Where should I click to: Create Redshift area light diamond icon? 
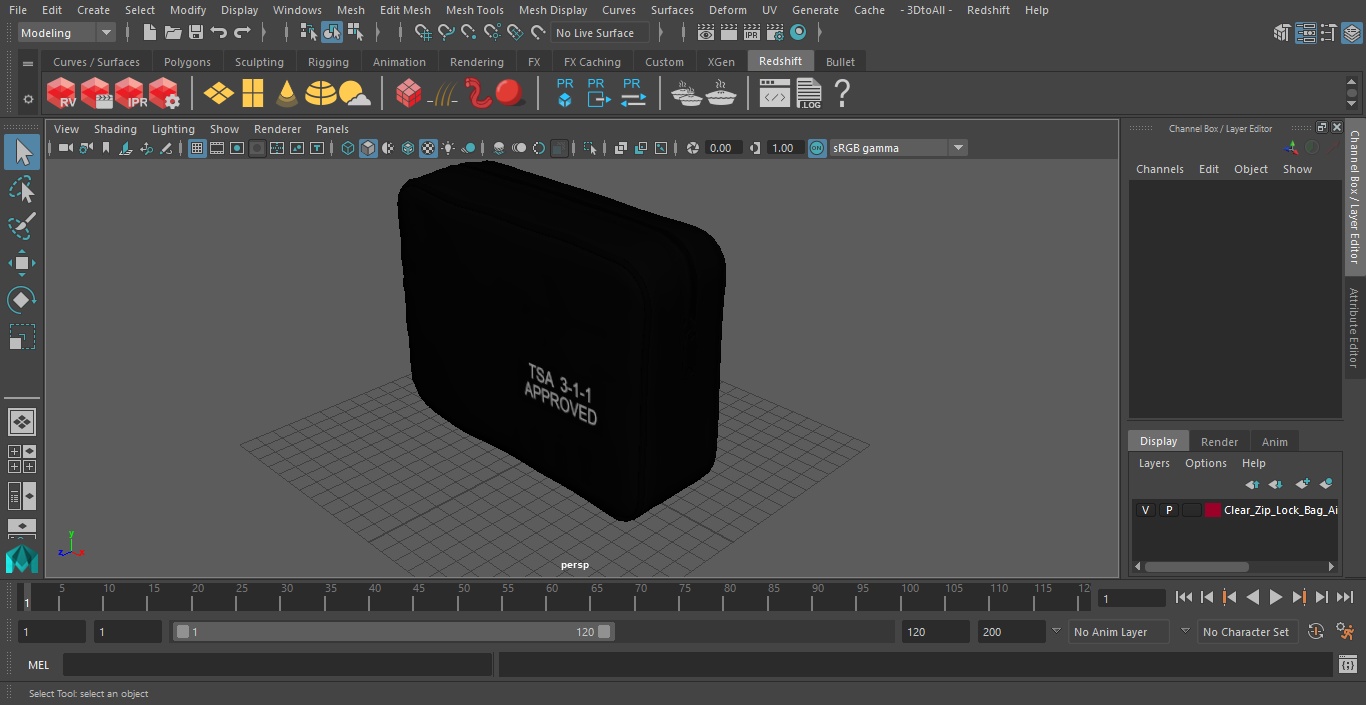point(219,94)
